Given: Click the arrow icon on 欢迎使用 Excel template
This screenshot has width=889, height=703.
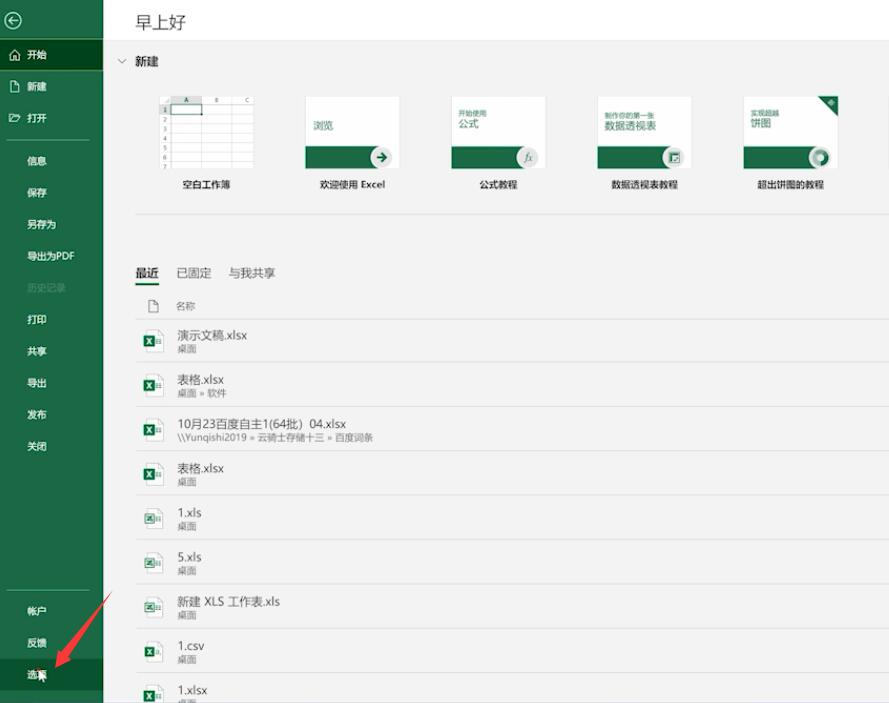Looking at the screenshot, I should coord(382,157).
